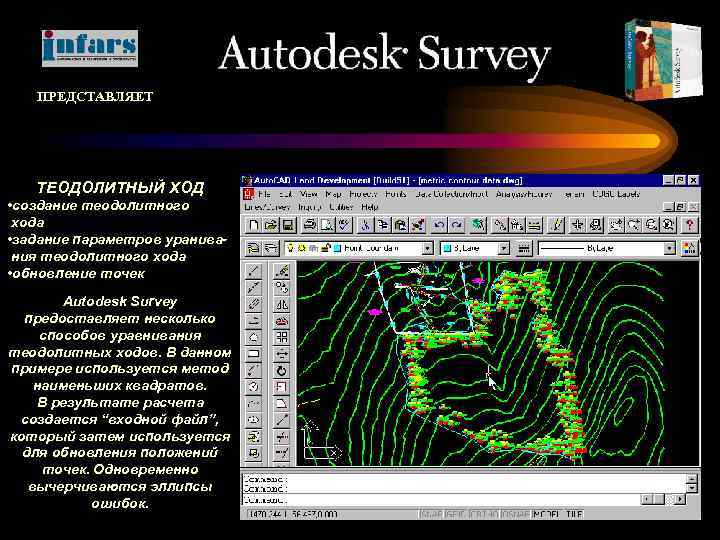
Task: Save drawing with the floppy disk icon
Action: [287, 225]
